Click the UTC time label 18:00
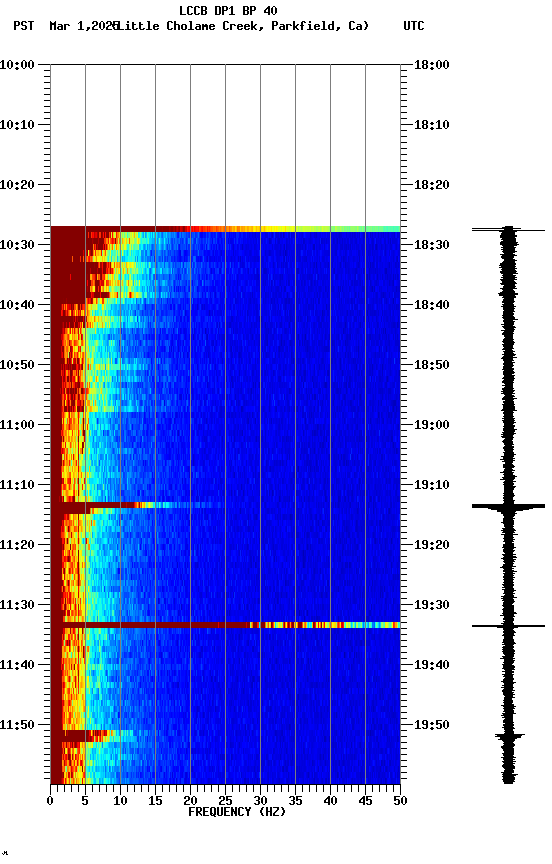 pyautogui.click(x=432, y=65)
